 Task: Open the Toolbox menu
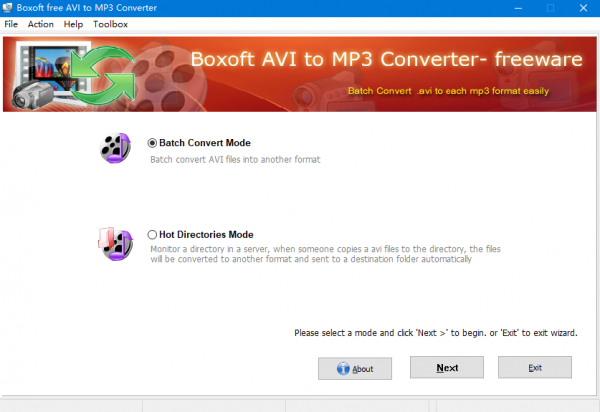point(110,24)
